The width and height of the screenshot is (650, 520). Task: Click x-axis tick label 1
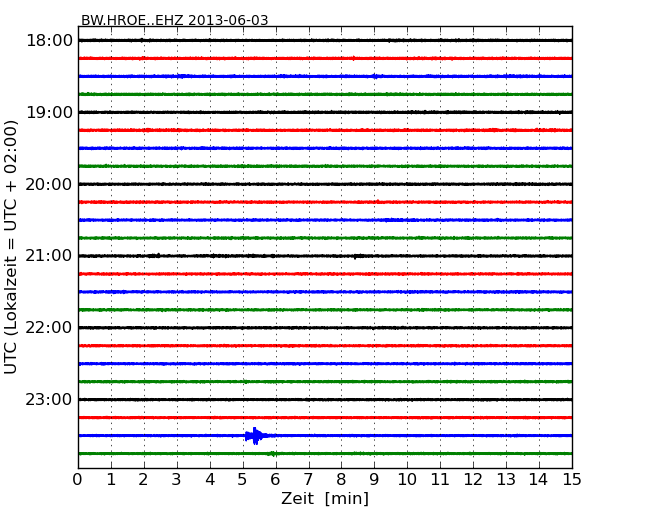pos(111,479)
